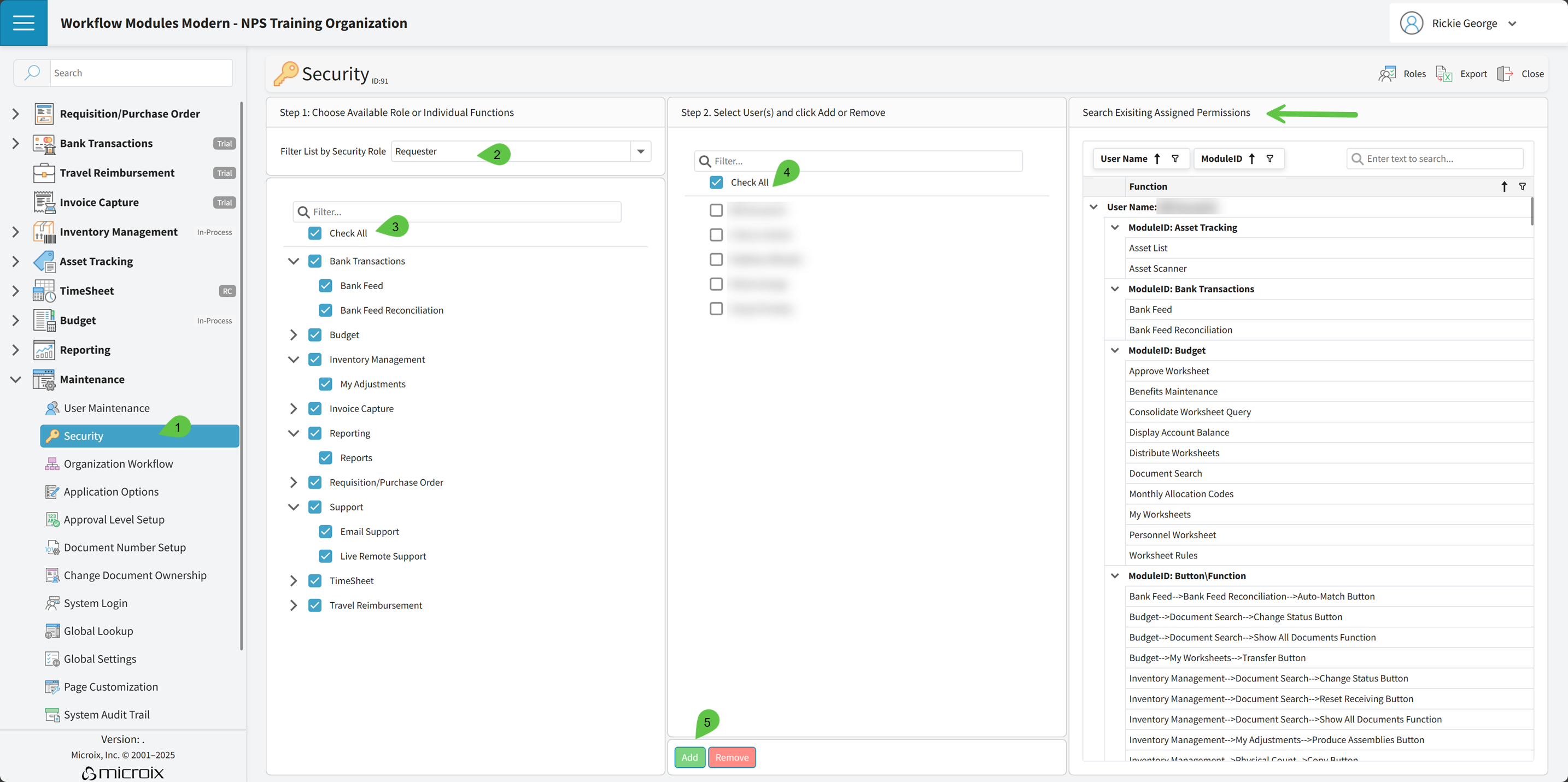Click the green Add button
The height and width of the screenshot is (782, 1568).
[689, 757]
